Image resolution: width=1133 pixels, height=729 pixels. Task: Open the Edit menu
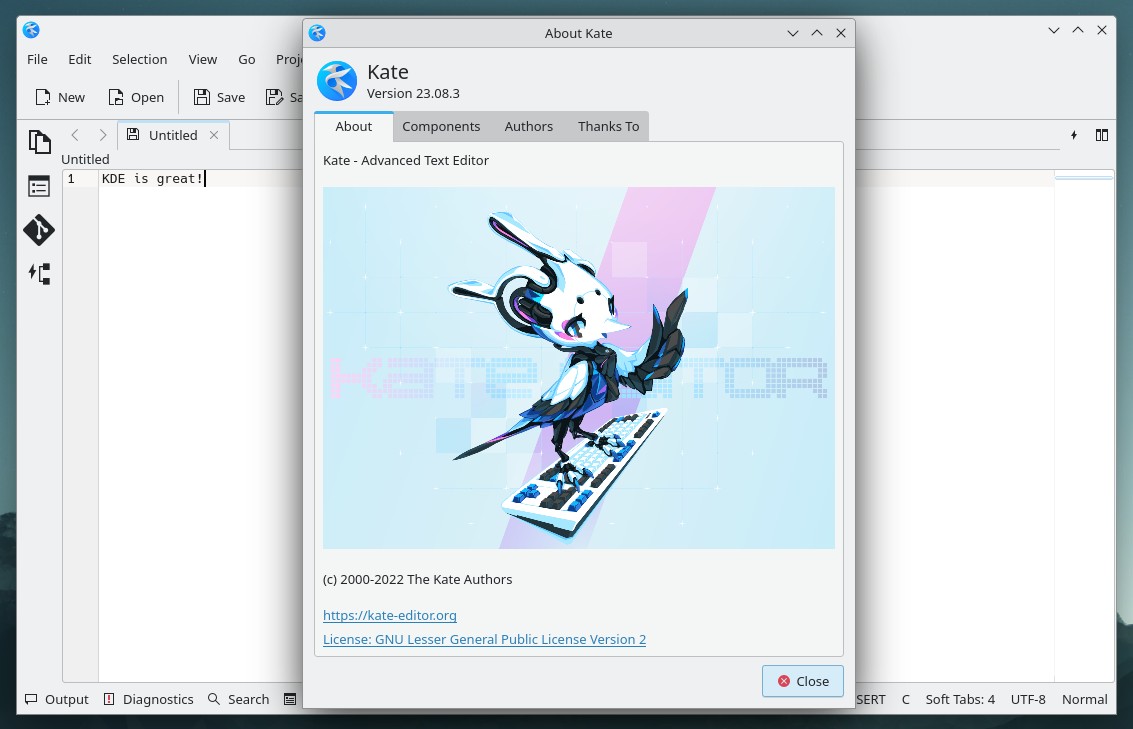(79, 59)
